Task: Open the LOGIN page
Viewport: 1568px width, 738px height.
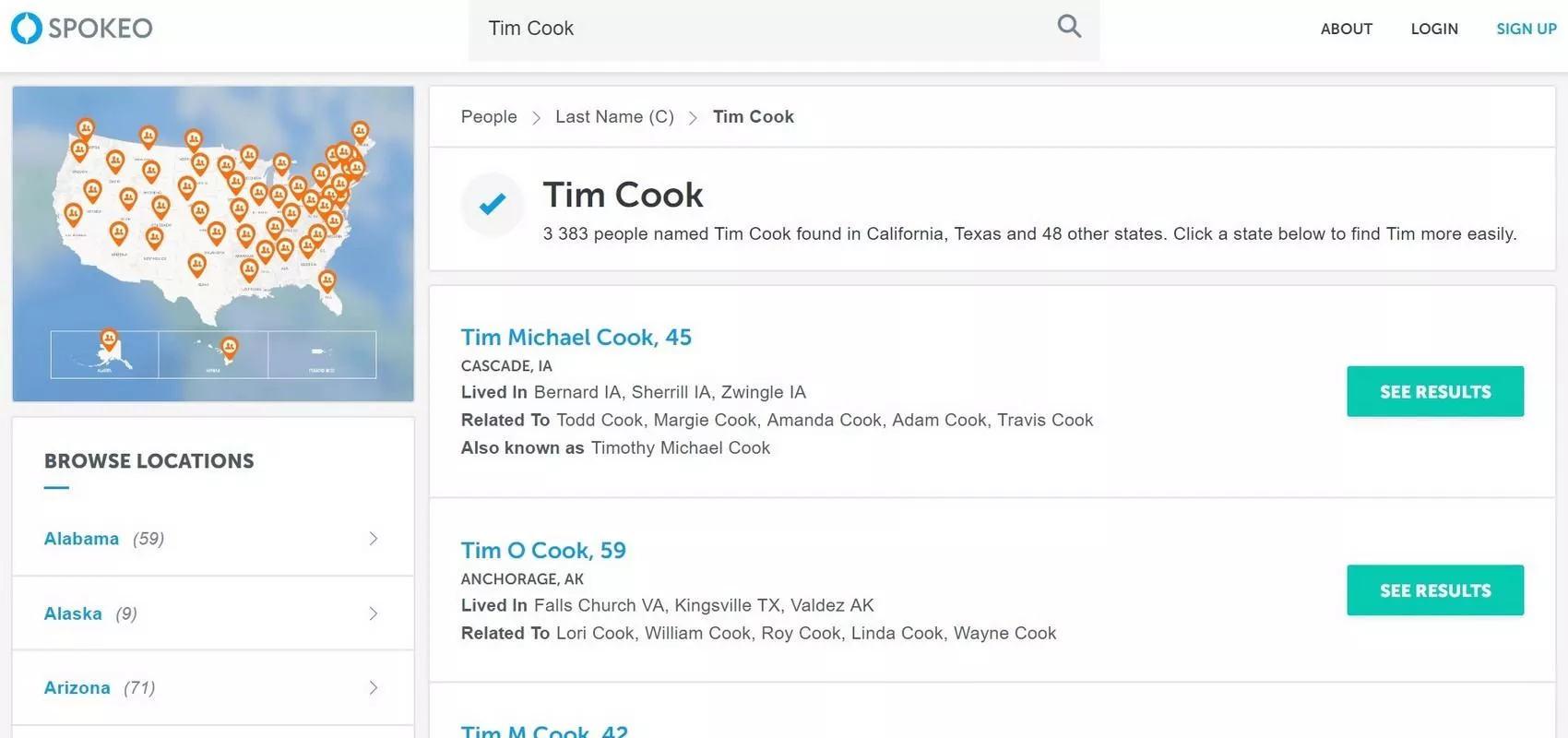Action: pyautogui.click(x=1434, y=29)
